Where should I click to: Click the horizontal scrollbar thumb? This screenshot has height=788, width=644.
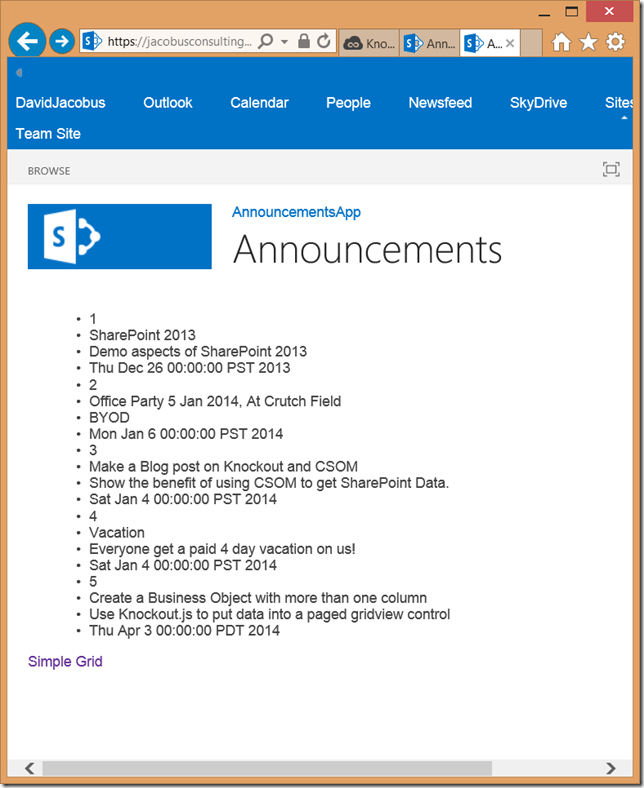267,768
